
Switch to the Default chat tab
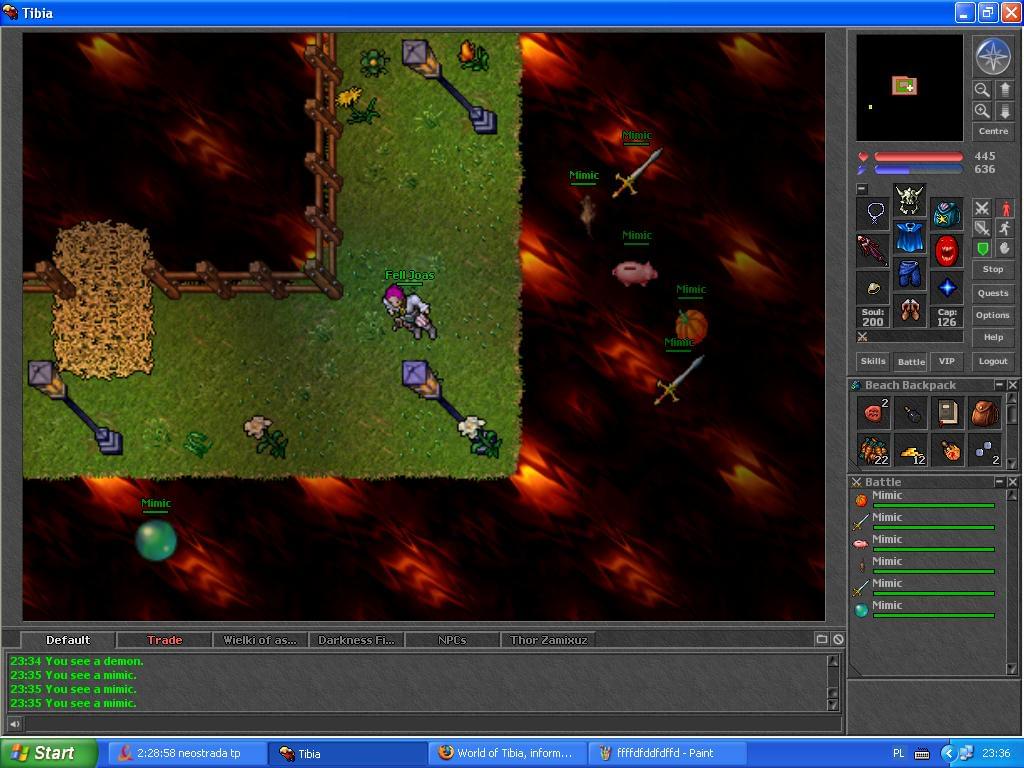pyautogui.click(x=68, y=640)
